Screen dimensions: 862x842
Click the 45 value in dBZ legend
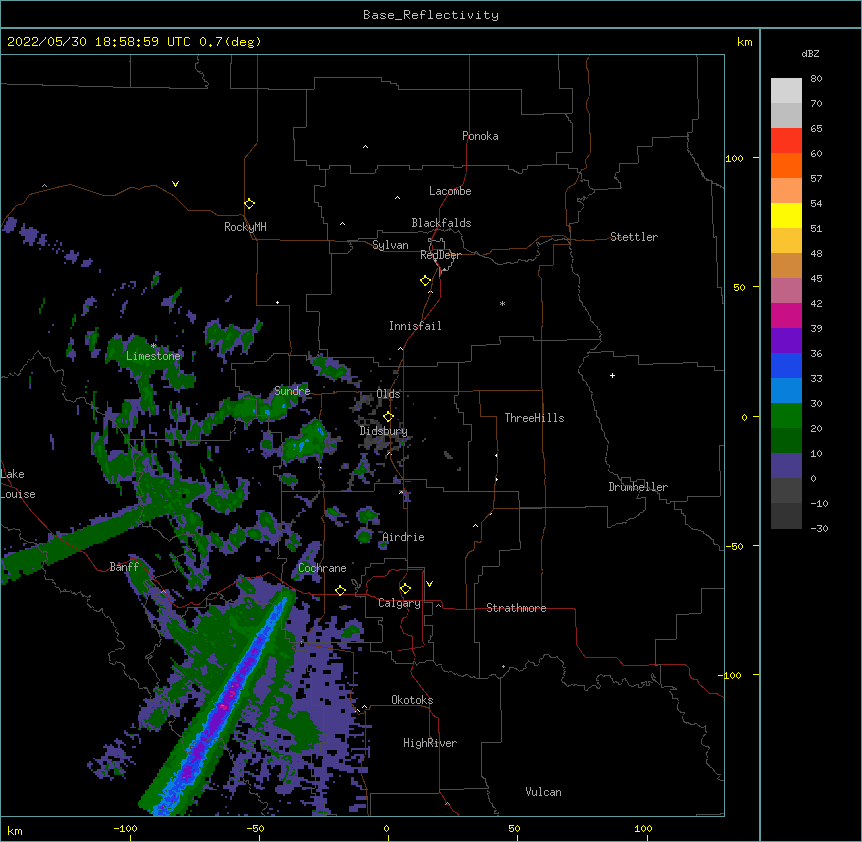tap(816, 278)
